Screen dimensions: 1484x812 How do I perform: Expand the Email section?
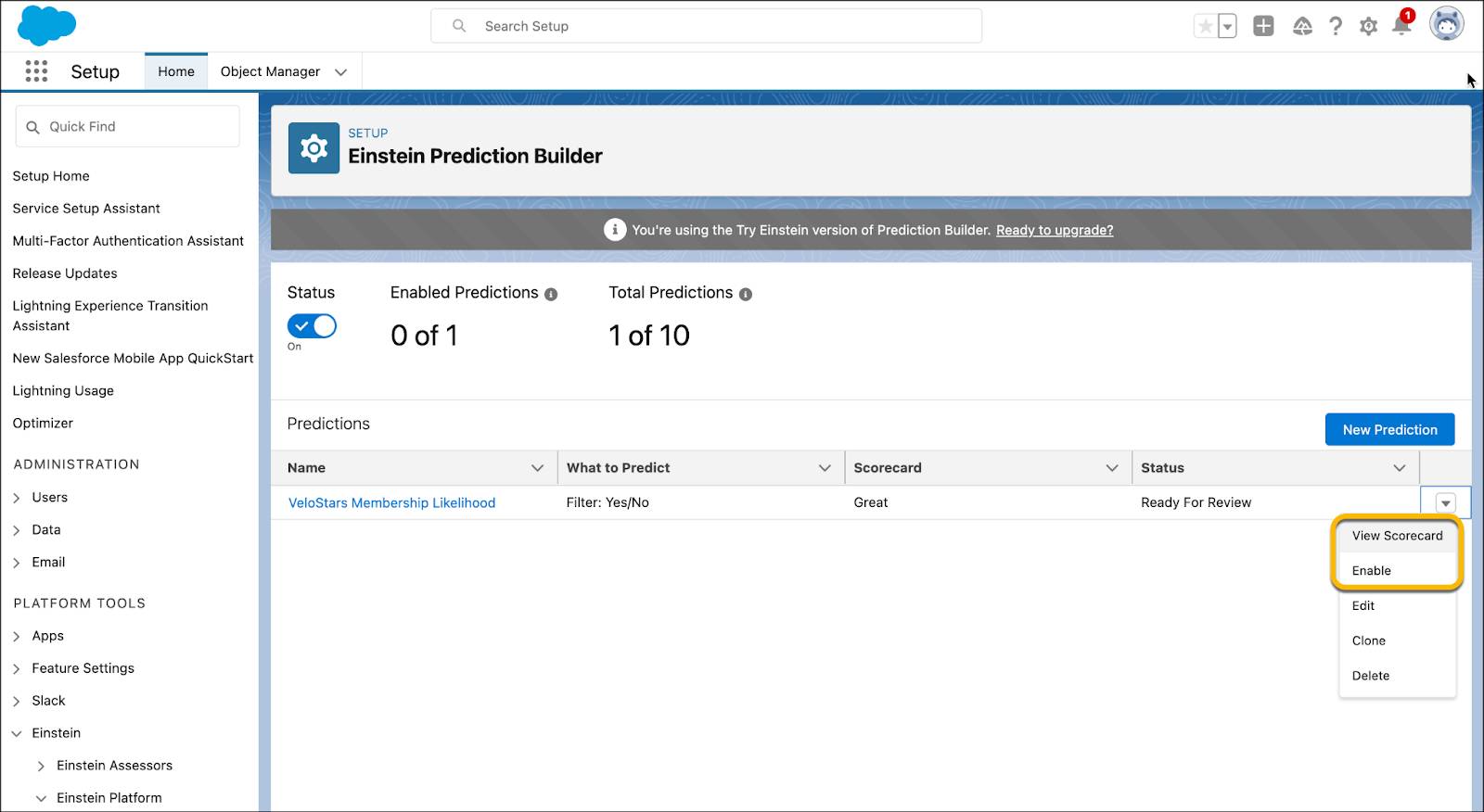17,563
